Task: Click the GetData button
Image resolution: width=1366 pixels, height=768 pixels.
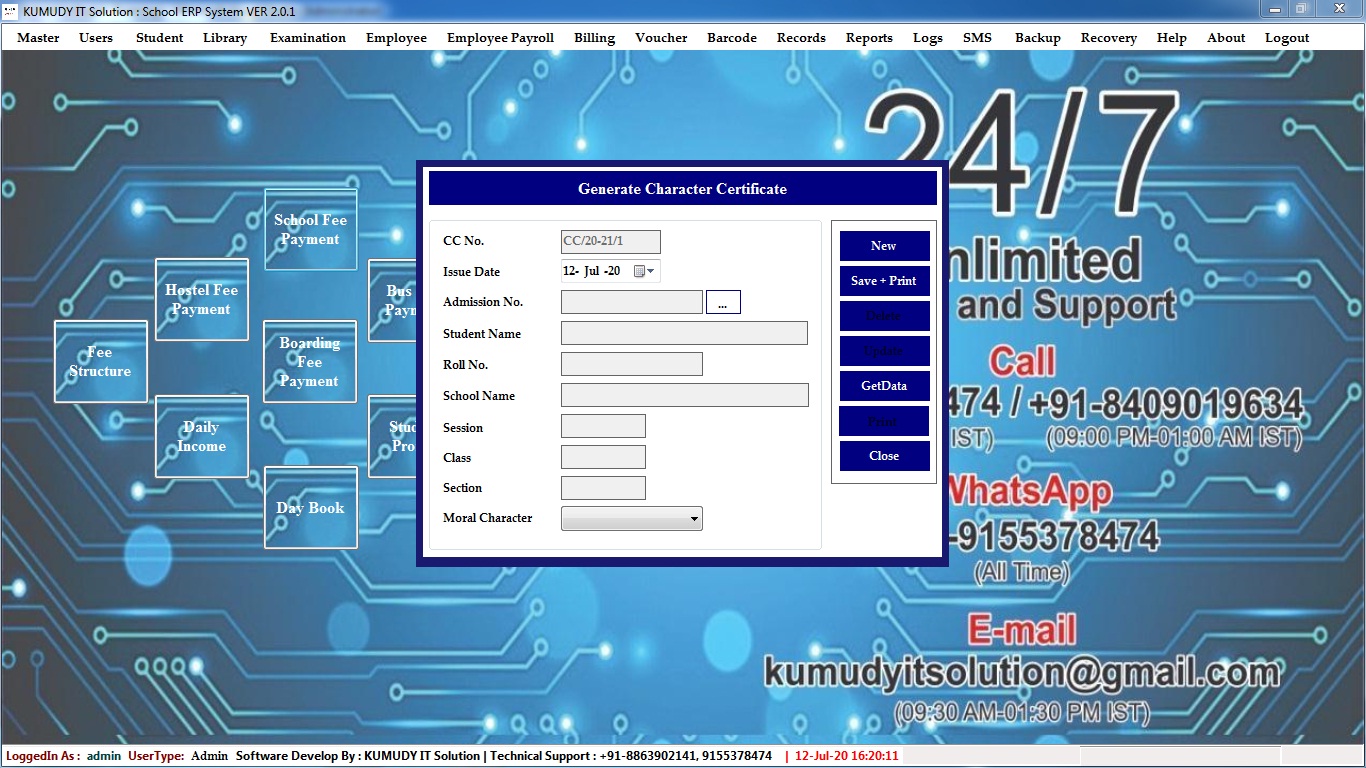Action: coord(884,386)
